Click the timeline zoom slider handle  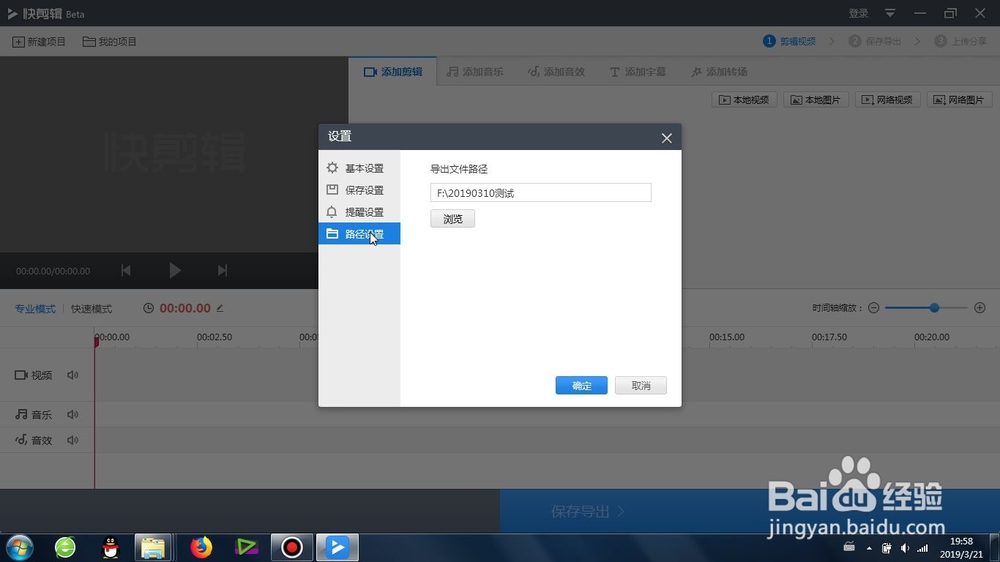934,308
